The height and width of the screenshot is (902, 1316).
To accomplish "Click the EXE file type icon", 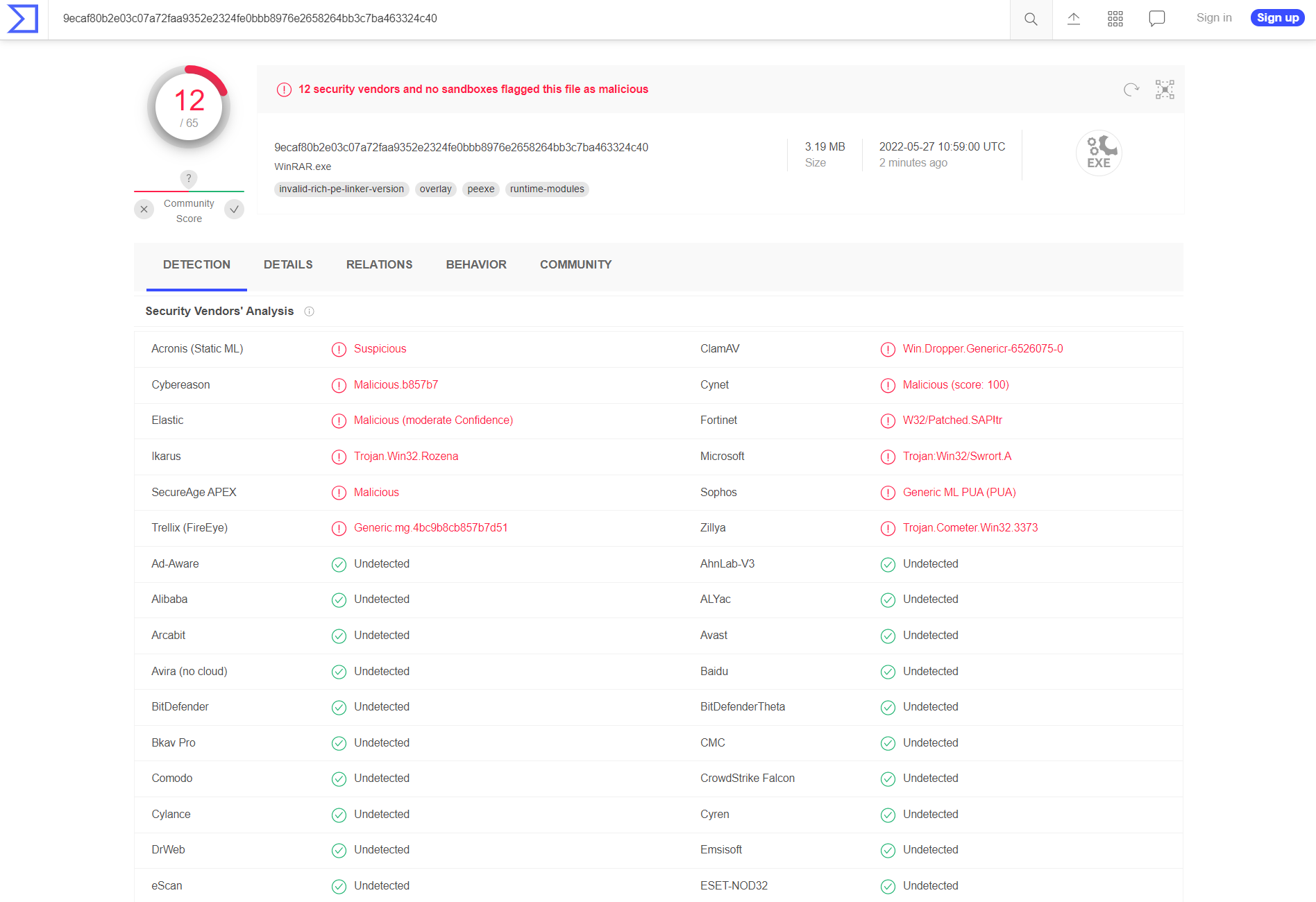I will pos(1099,153).
